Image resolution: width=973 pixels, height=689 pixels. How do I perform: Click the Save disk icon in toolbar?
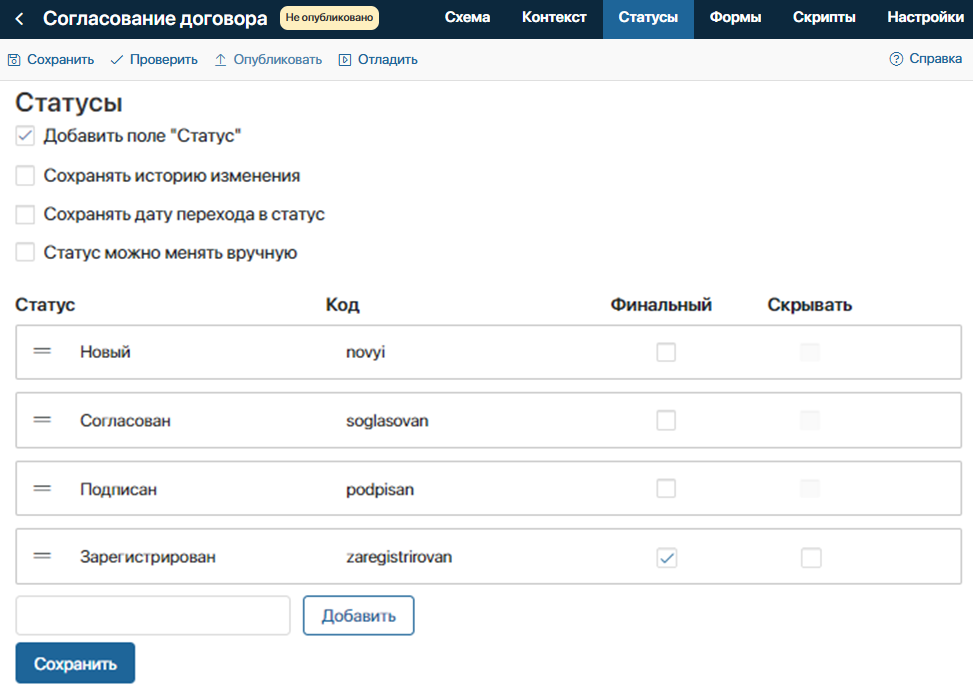[x=14, y=60]
